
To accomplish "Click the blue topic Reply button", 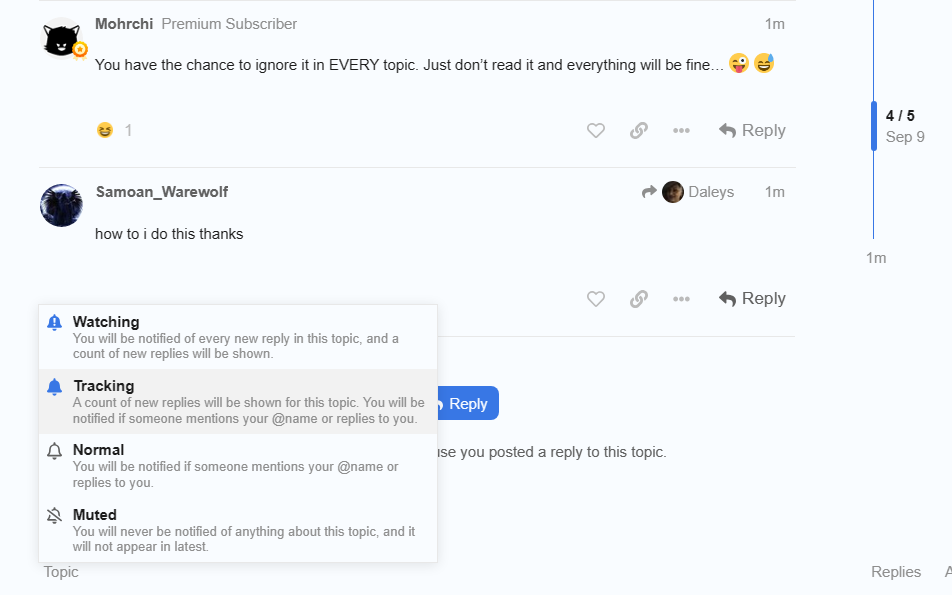I will point(467,404).
